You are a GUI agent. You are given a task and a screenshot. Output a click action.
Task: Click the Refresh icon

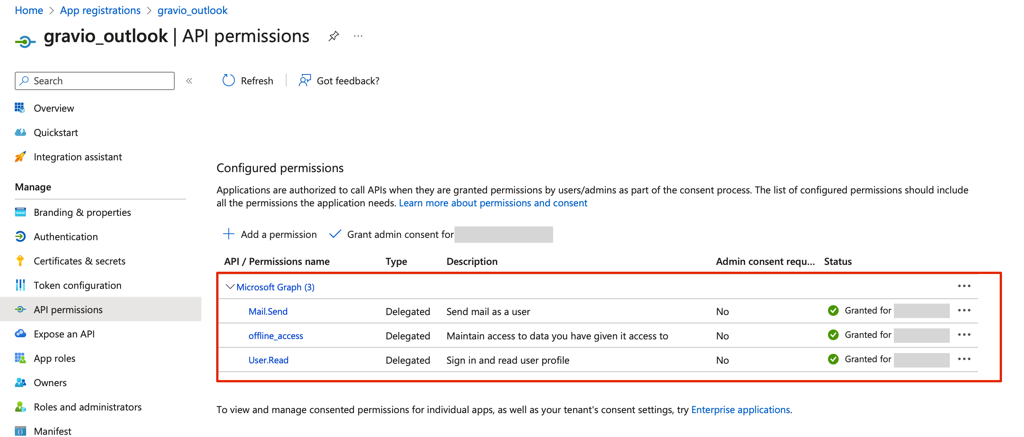(229, 80)
